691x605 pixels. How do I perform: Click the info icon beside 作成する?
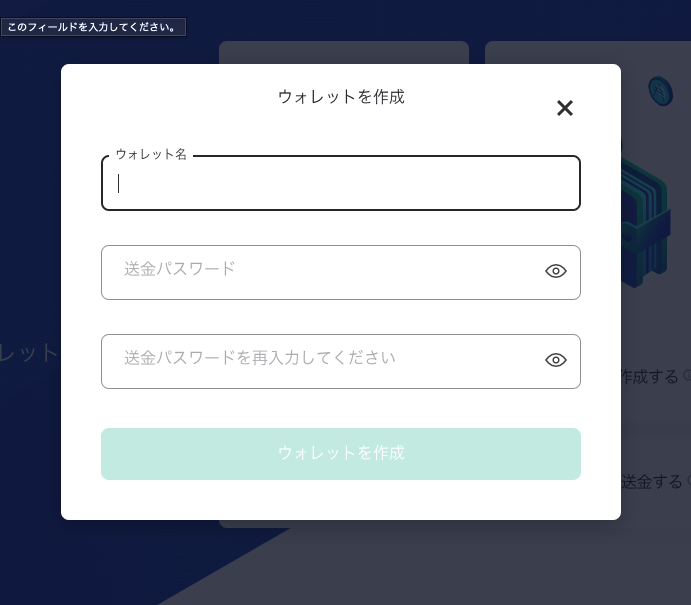(x=686, y=377)
